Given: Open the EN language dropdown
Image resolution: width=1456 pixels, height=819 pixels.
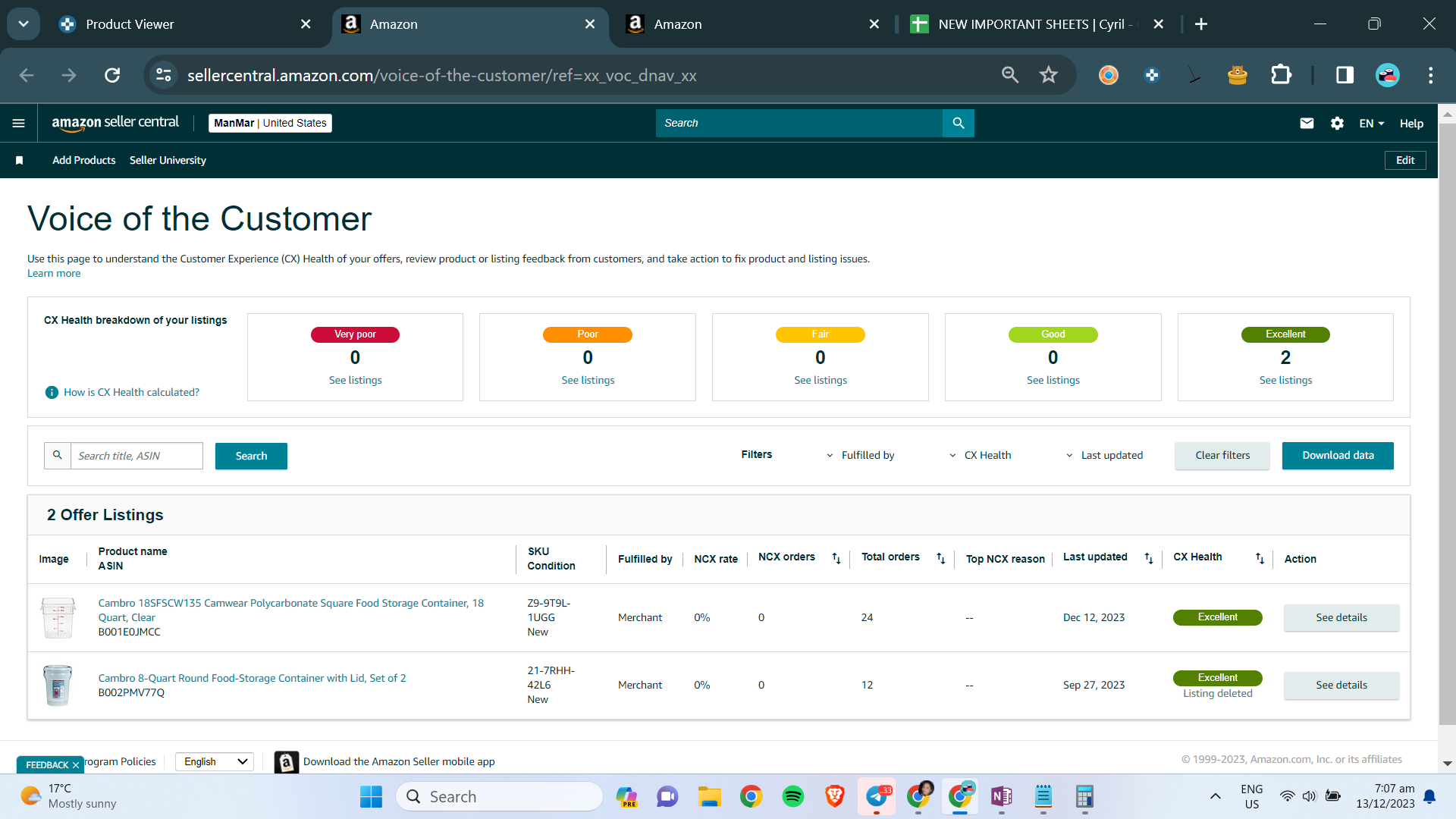Looking at the screenshot, I should pyautogui.click(x=1371, y=123).
